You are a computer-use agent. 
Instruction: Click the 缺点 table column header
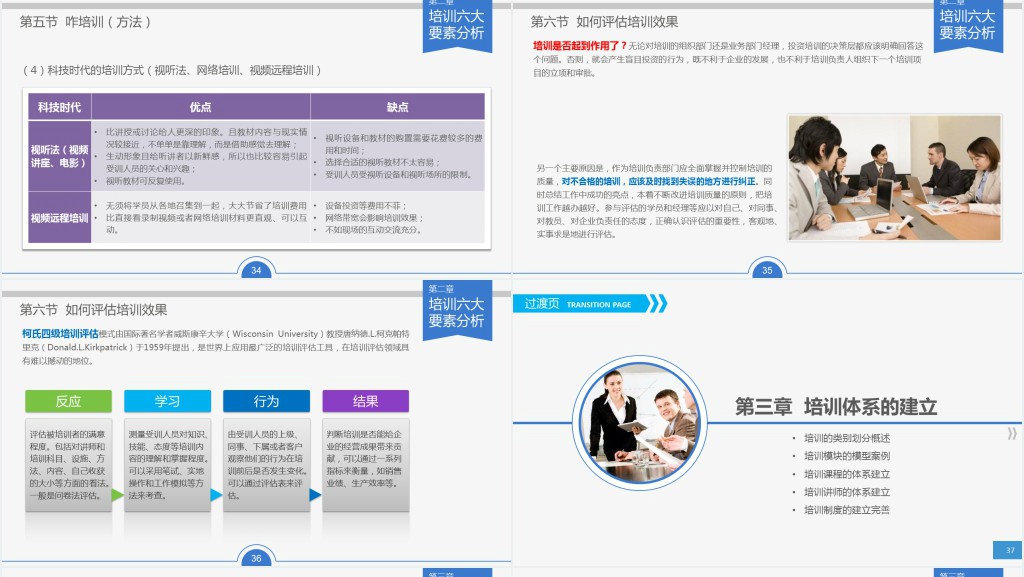click(398, 107)
